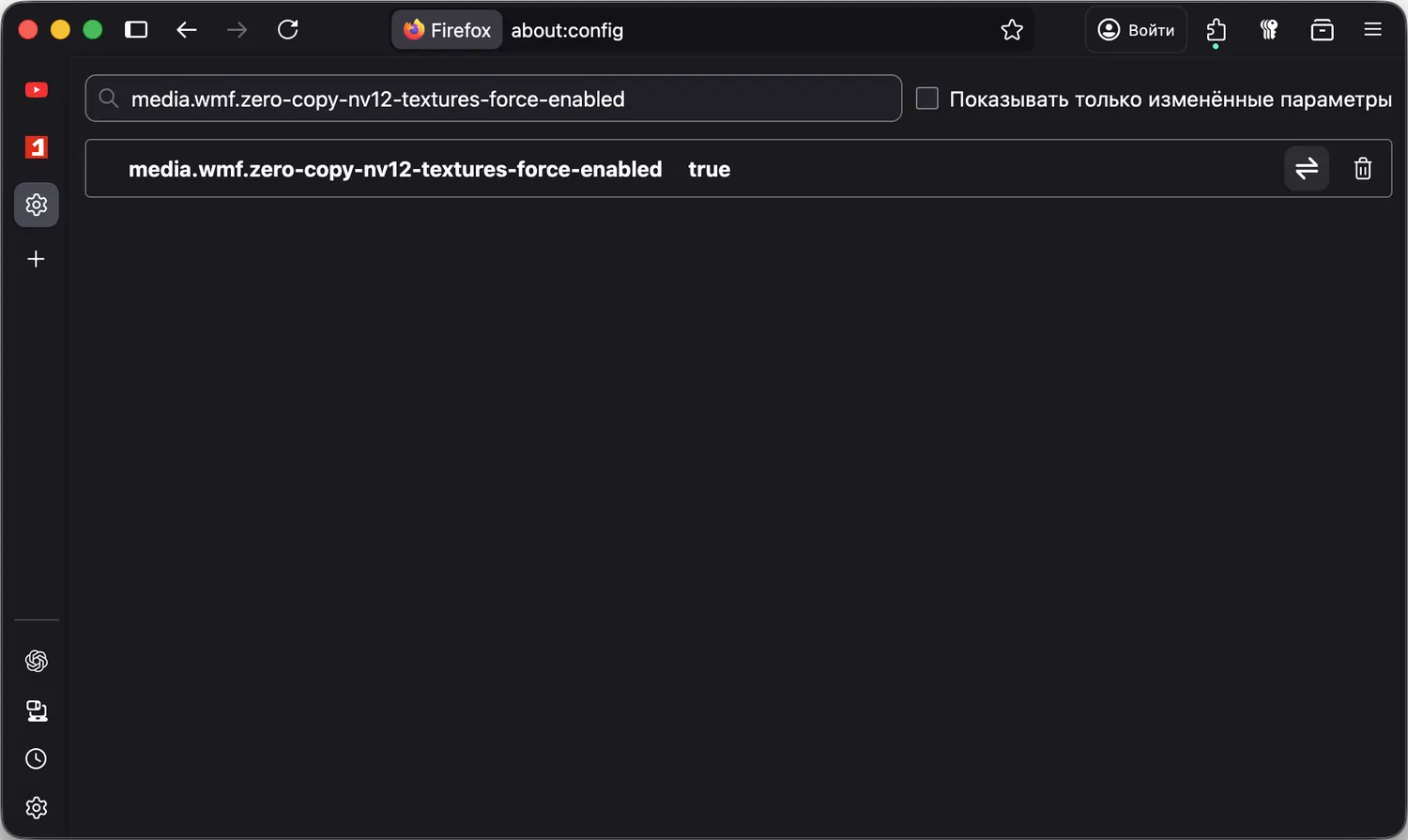Screen dimensions: 1408x840
Task: Expand the tab list drawer icon
Action: point(1322,30)
